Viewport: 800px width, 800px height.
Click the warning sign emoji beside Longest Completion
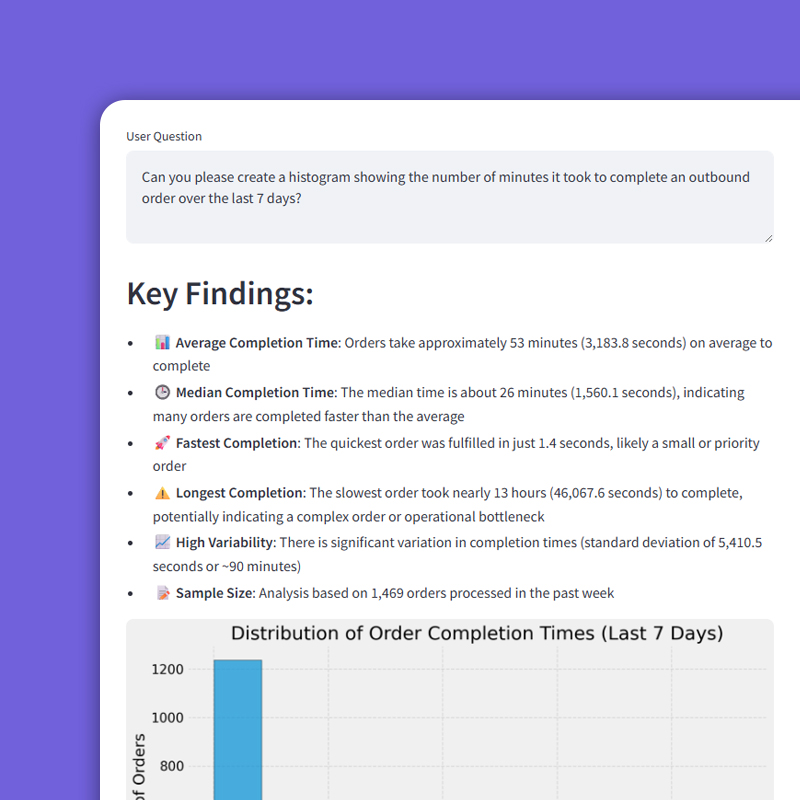(x=162, y=493)
